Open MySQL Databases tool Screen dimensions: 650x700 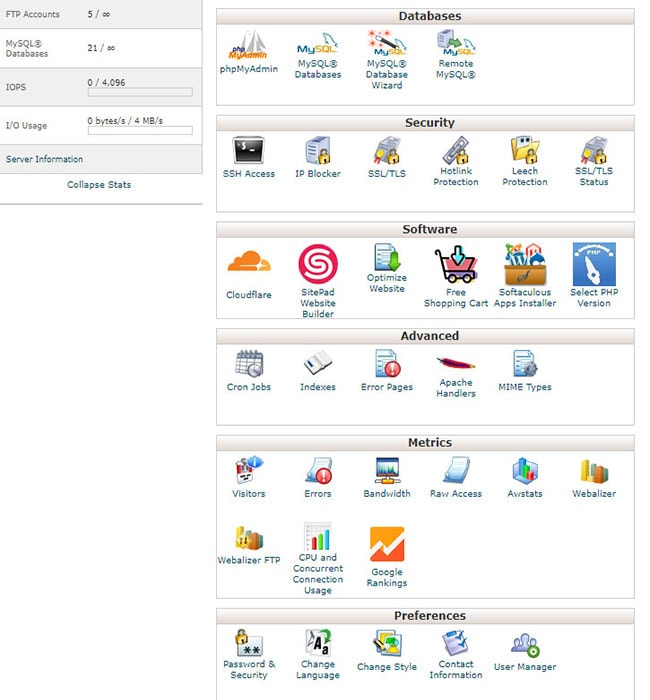pos(318,55)
